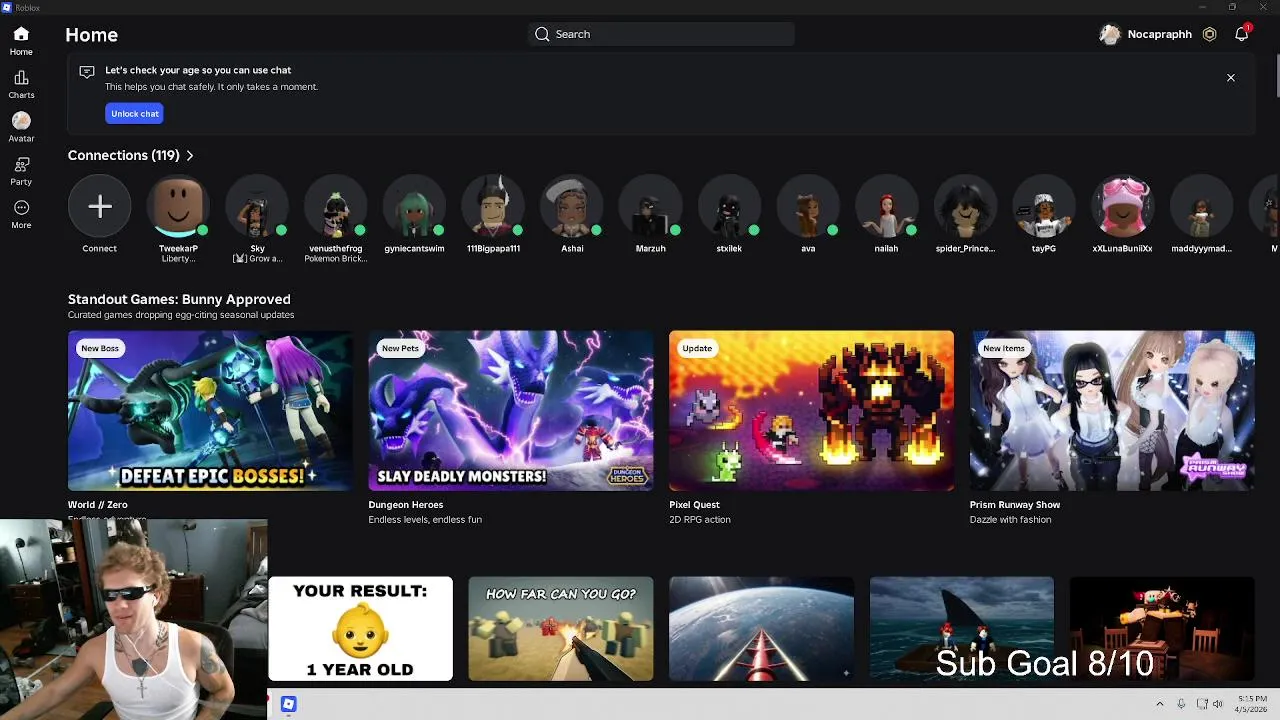Open World // Zero thumbnail
Screen dimensions: 1280x720
210,411
